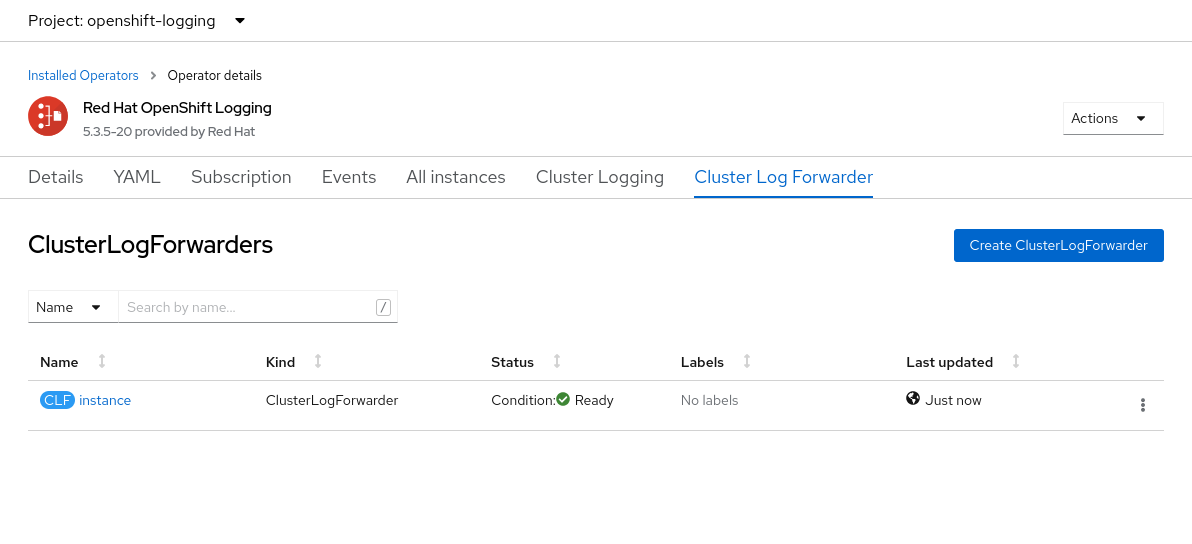
Task: Click Create ClusterLogForwarder button
Action: pos(1058,245)
